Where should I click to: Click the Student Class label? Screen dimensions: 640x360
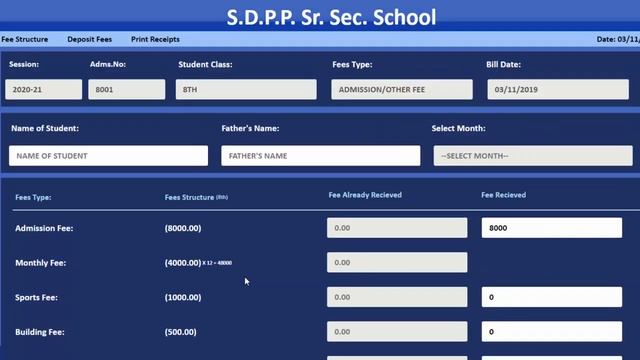click(x=205, y=64)
